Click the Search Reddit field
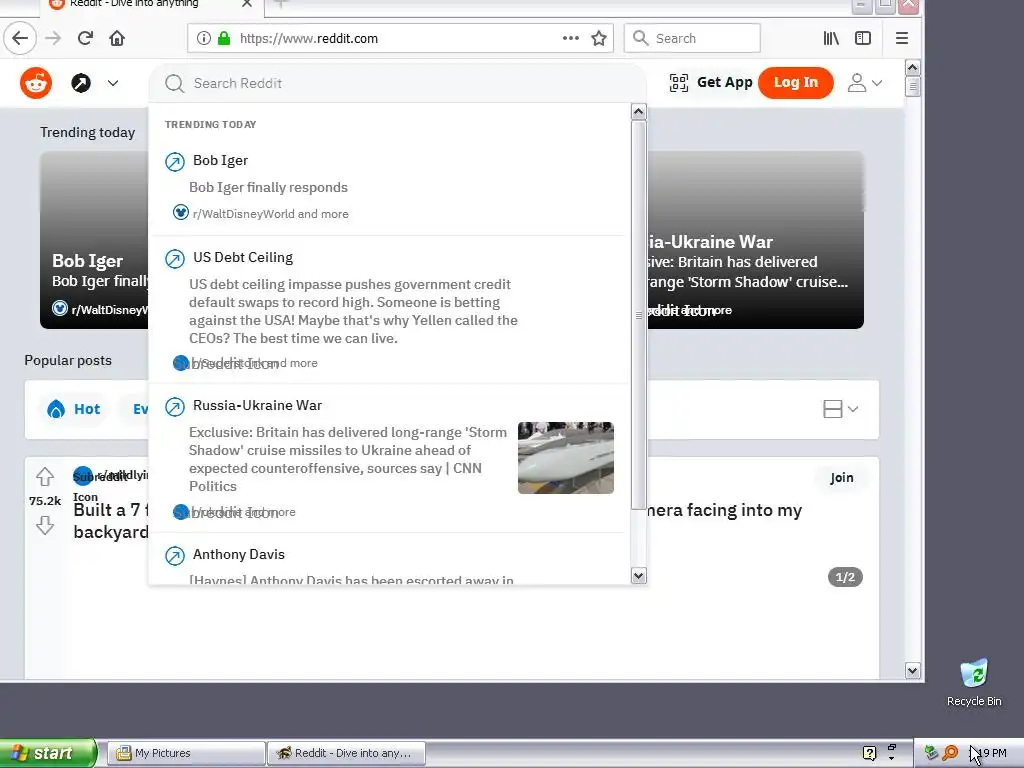 [397, 83]
